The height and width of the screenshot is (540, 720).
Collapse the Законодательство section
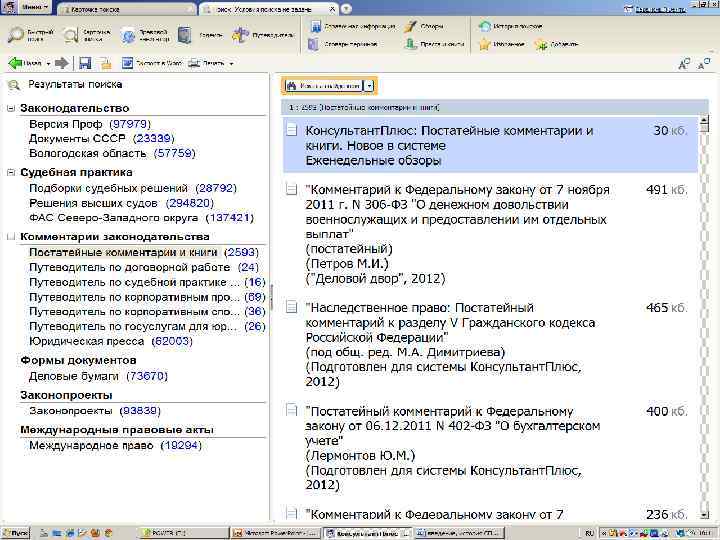[x=11, y=108]
